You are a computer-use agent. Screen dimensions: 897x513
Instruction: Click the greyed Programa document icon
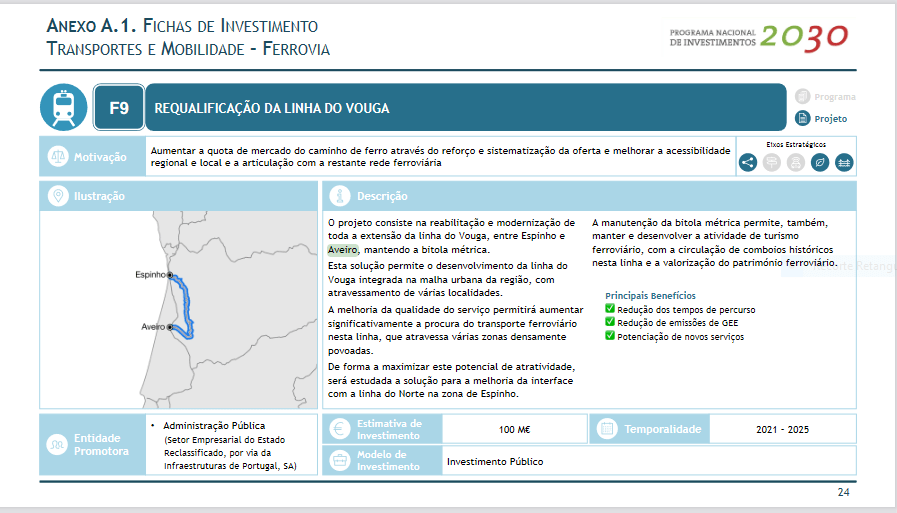[x=803, y=96]
